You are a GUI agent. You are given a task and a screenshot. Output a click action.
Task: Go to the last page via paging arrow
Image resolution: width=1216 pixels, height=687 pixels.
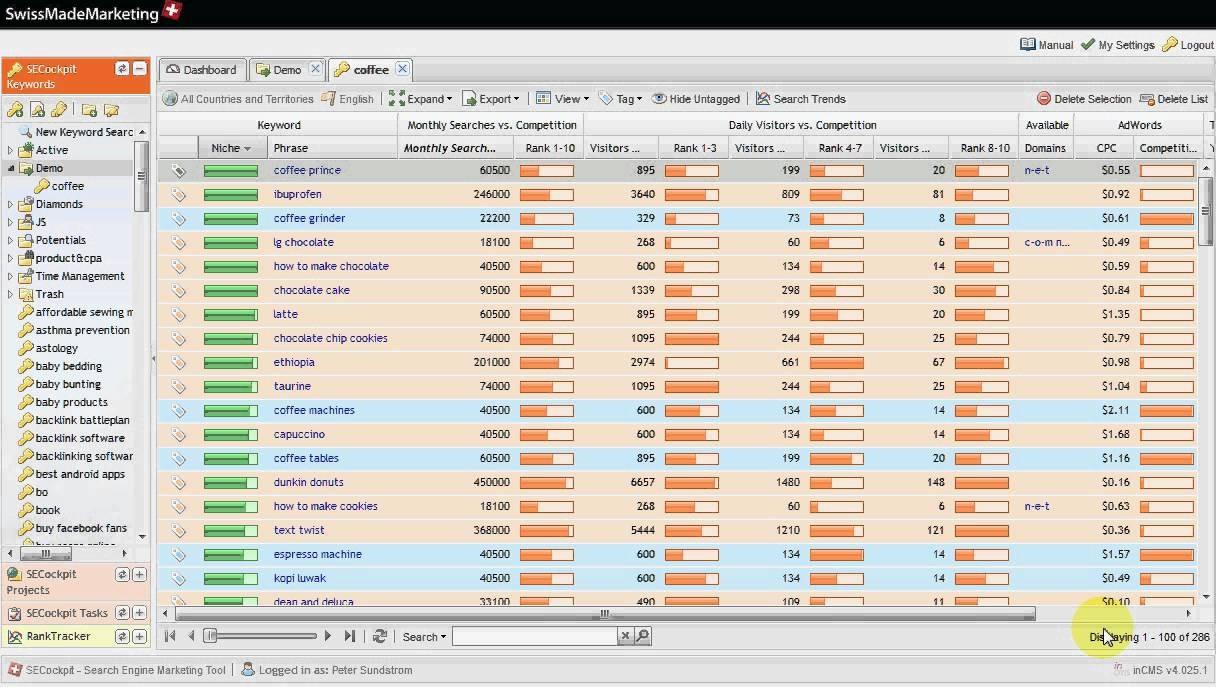(x=349, y=636)
